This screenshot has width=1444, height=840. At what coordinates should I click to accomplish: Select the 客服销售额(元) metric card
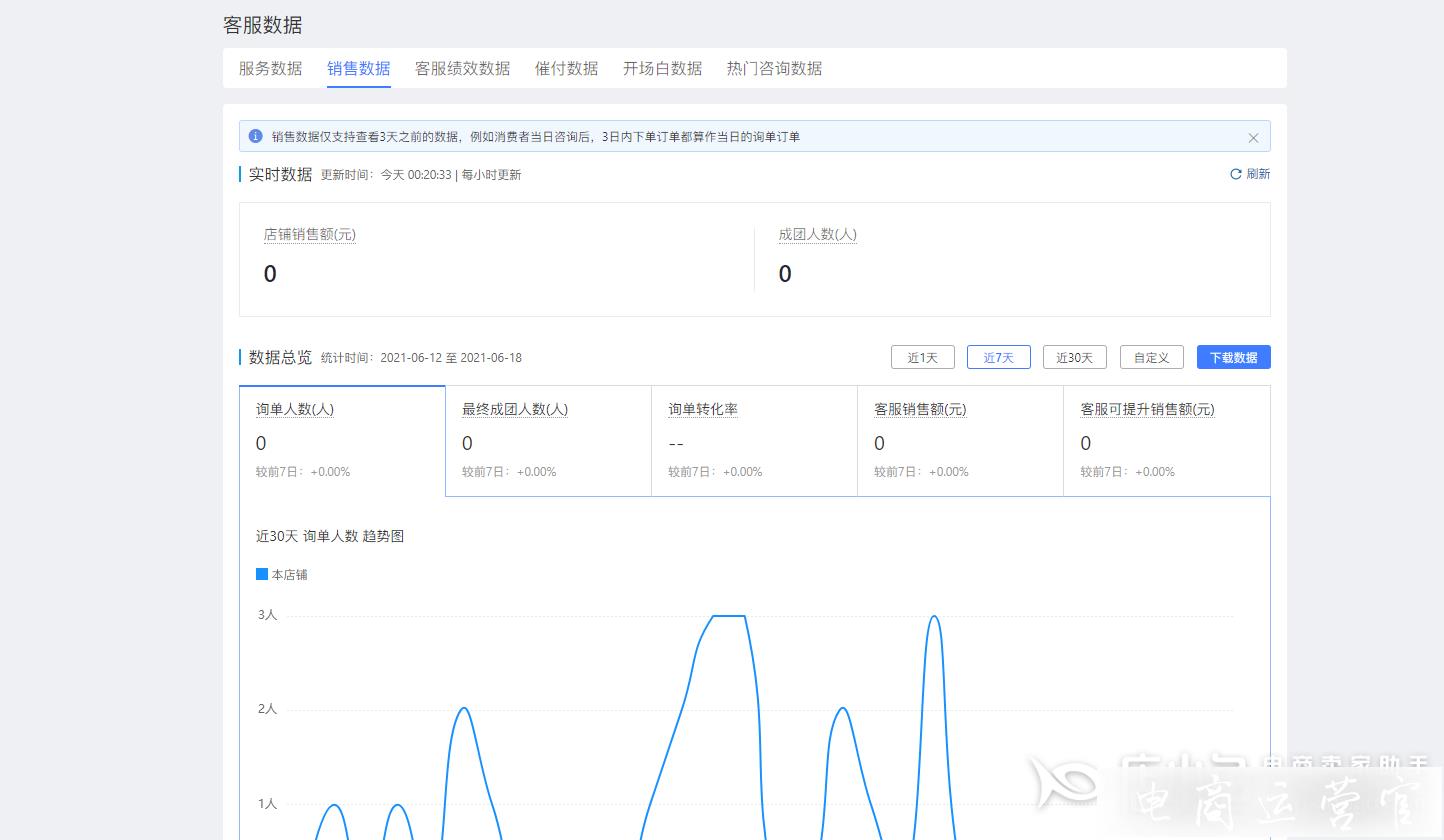tap(960, 441)
